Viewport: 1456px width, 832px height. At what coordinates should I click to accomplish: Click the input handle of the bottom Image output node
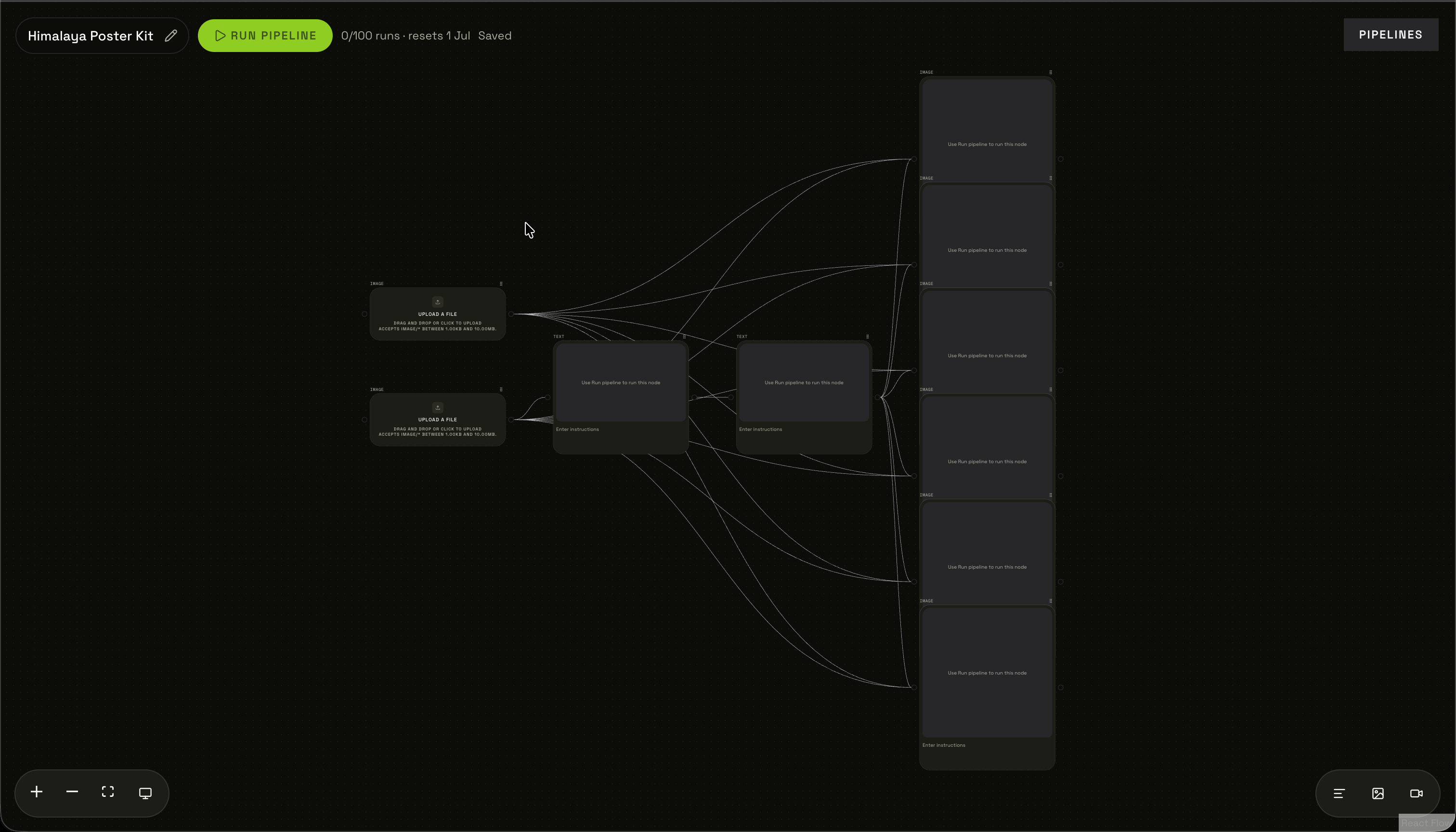[914, 688]
